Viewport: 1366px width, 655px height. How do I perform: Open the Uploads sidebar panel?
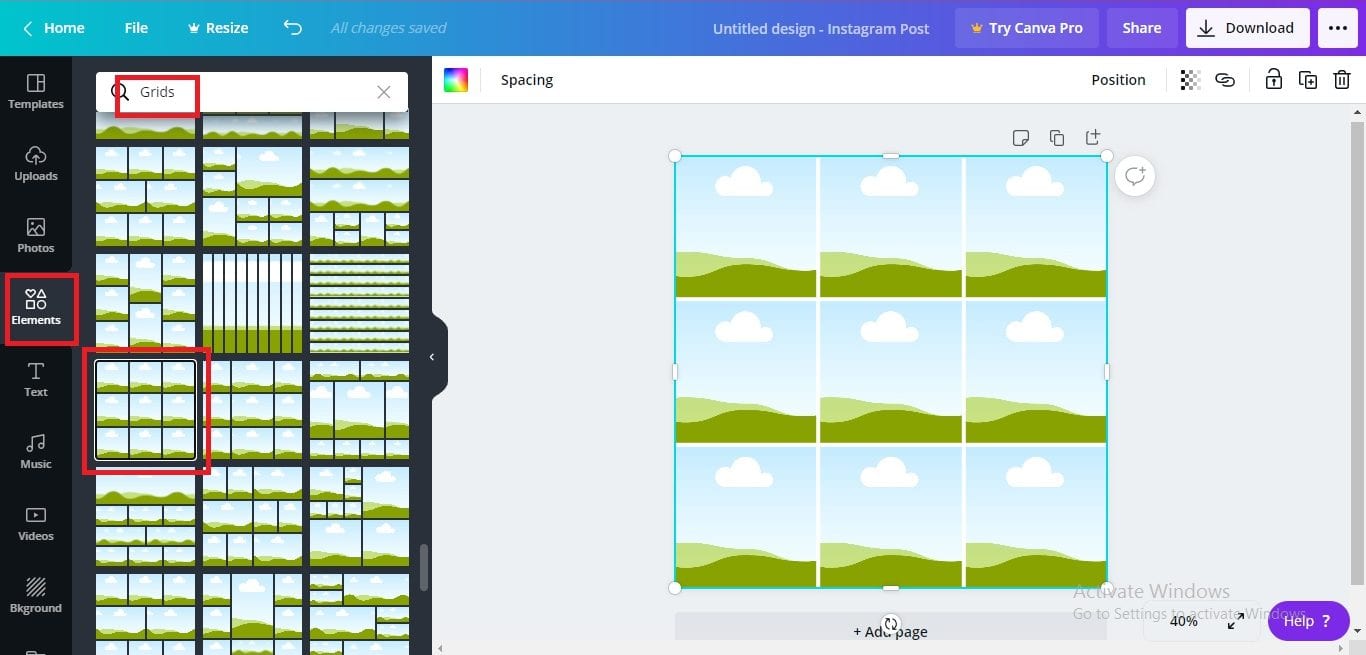pos(36,163)
